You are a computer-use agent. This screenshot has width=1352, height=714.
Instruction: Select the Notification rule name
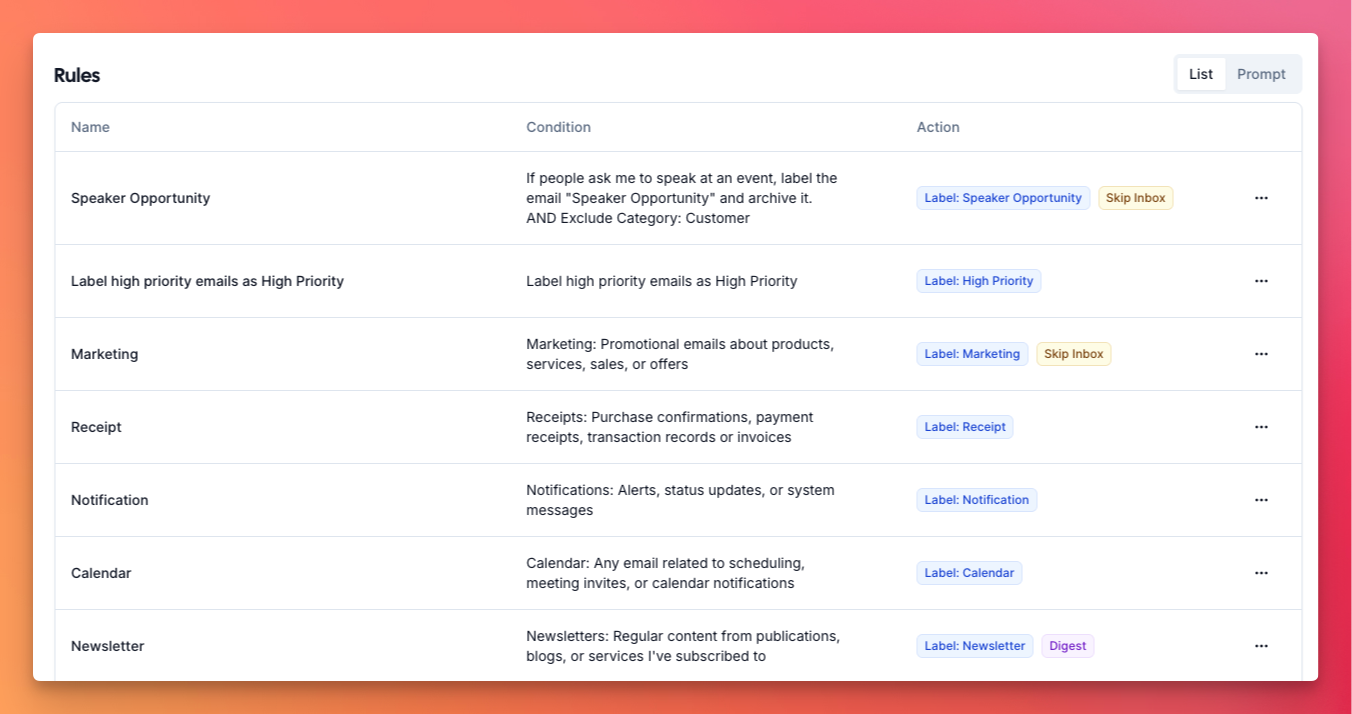pyautogui.click(x=110, y=500)
